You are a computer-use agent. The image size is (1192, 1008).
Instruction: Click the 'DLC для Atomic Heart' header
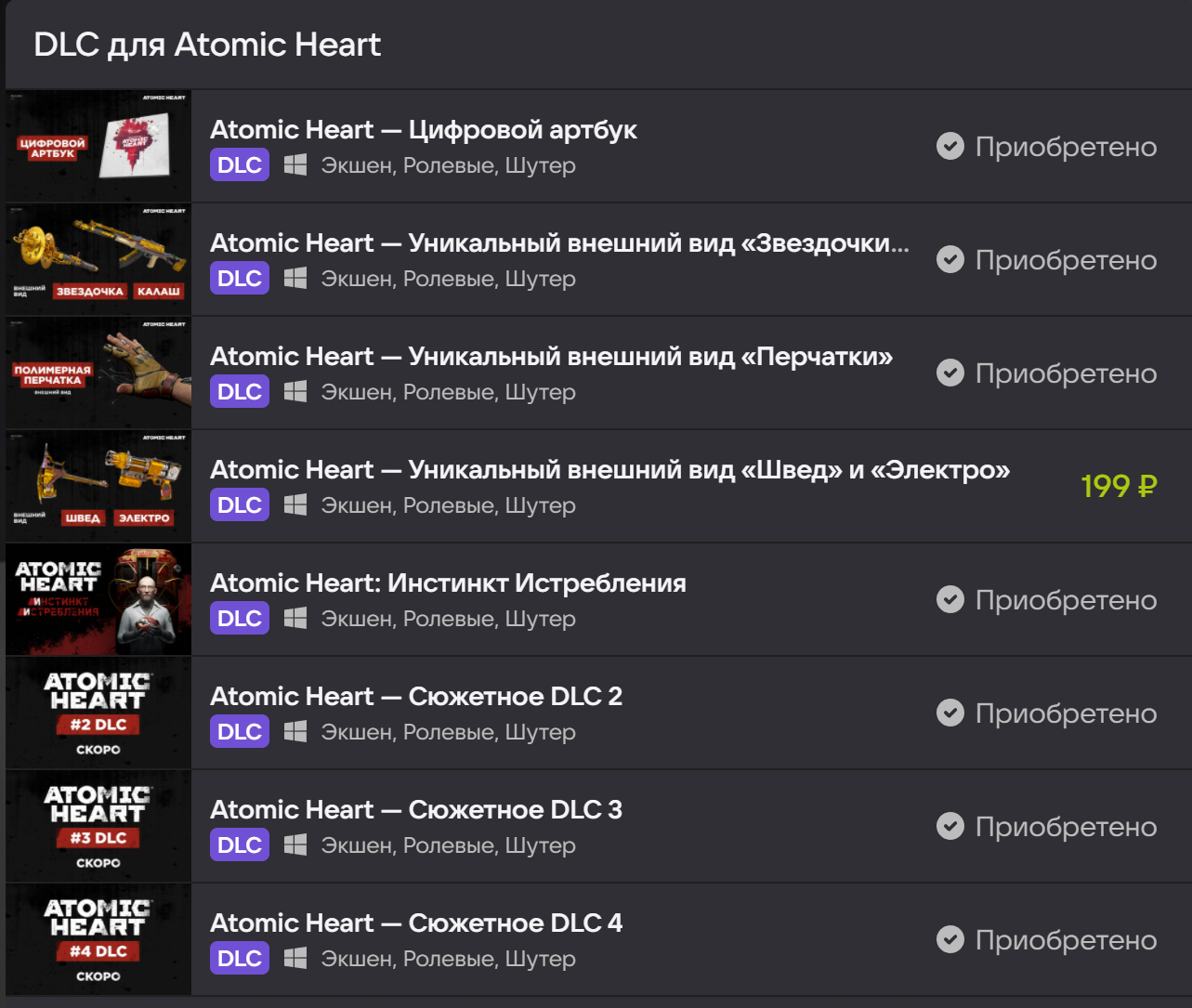point(207,45)
